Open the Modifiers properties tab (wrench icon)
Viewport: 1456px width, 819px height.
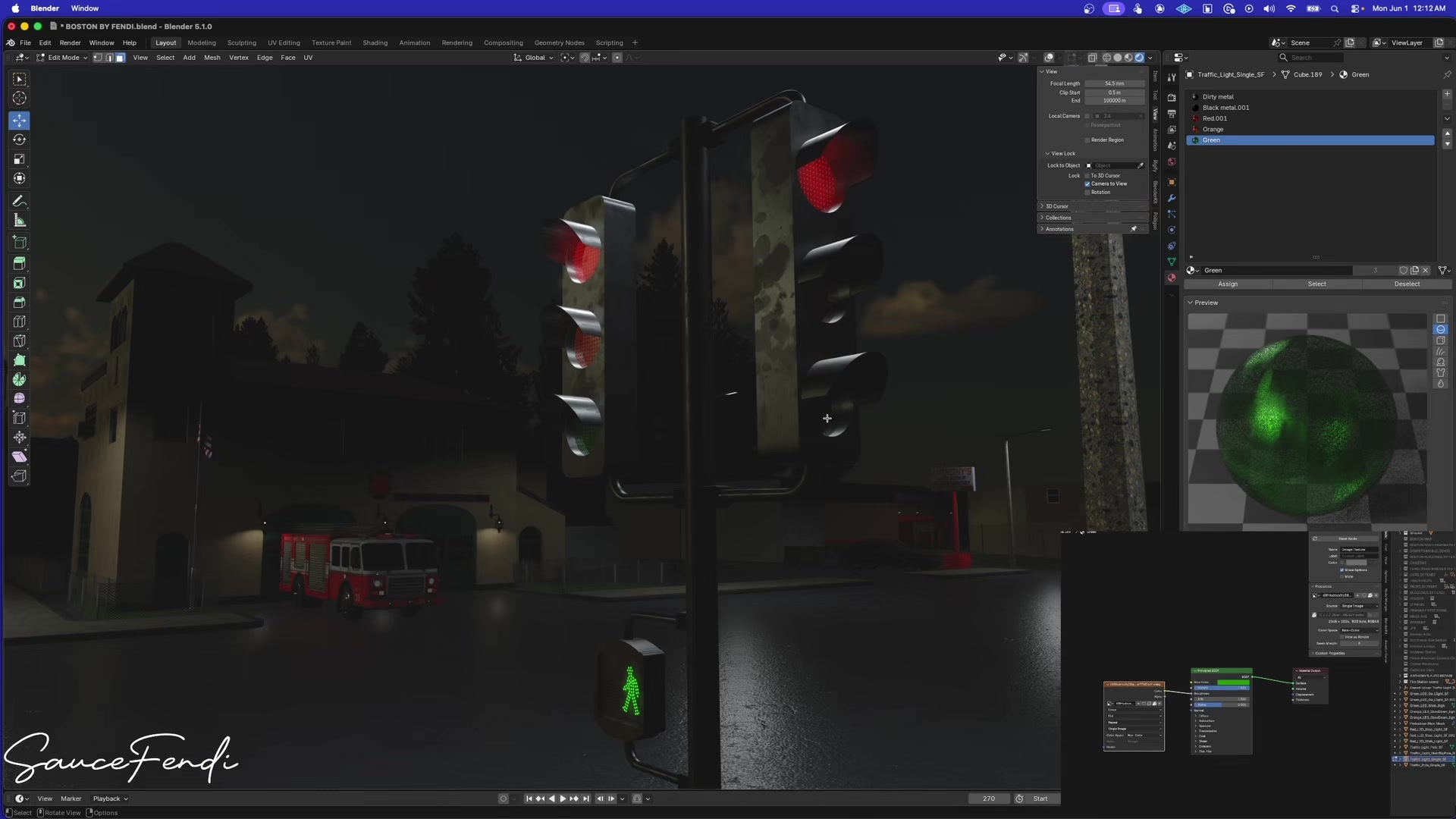click(x=1172, y=198)
